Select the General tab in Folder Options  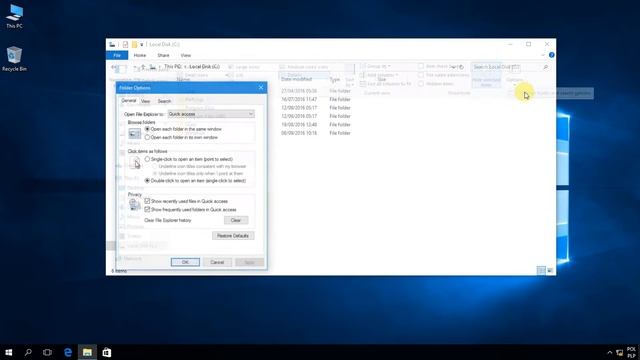(x=129, y=101)
